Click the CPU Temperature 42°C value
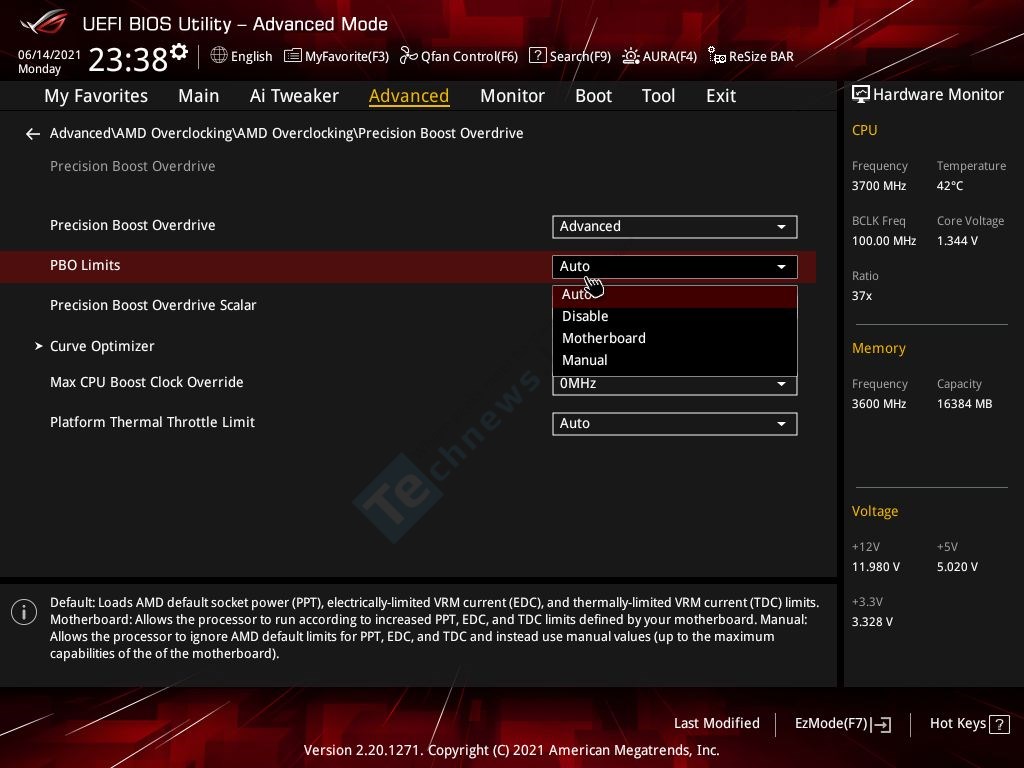This screenshot has height=768, width=1024. point(950,186)
